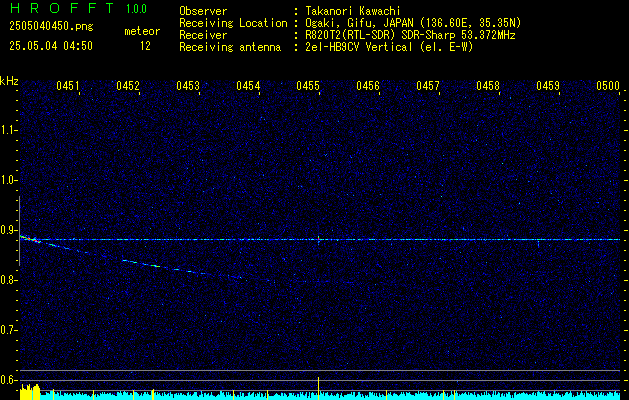629x400 pixels.
Task: Click the cyan noise level strip
Action: pyautogui.click(x=330, y=396)
